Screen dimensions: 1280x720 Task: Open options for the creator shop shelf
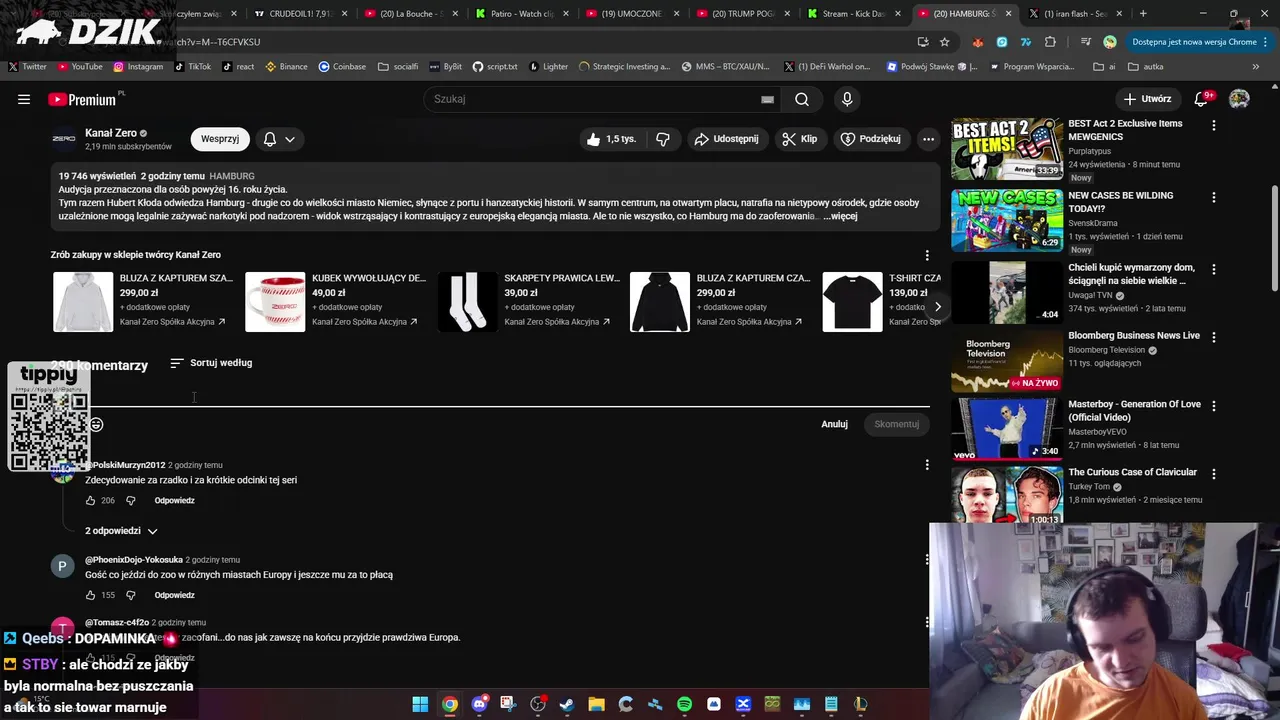click(x=927, y=255)
